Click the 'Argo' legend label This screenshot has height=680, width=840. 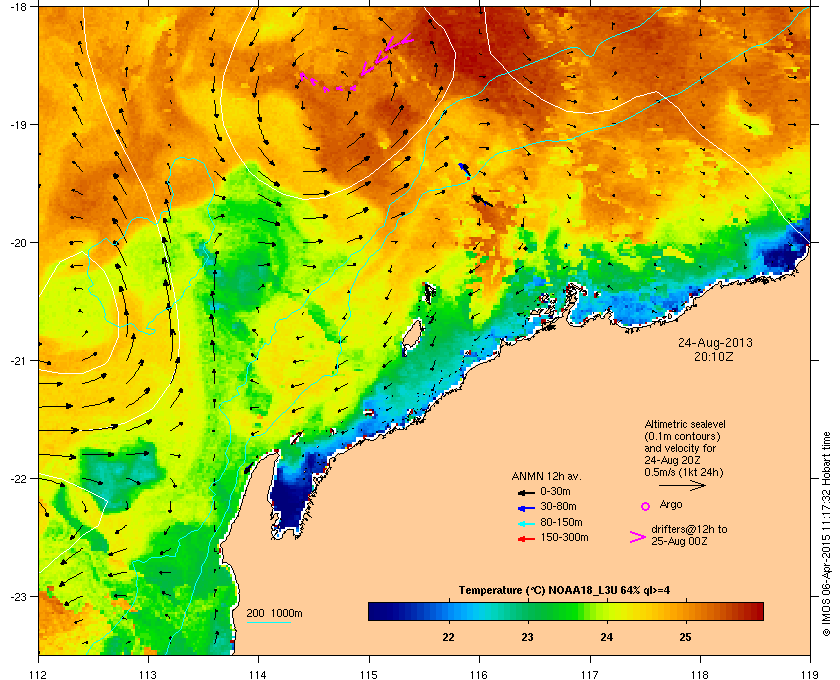pos(671,505)
